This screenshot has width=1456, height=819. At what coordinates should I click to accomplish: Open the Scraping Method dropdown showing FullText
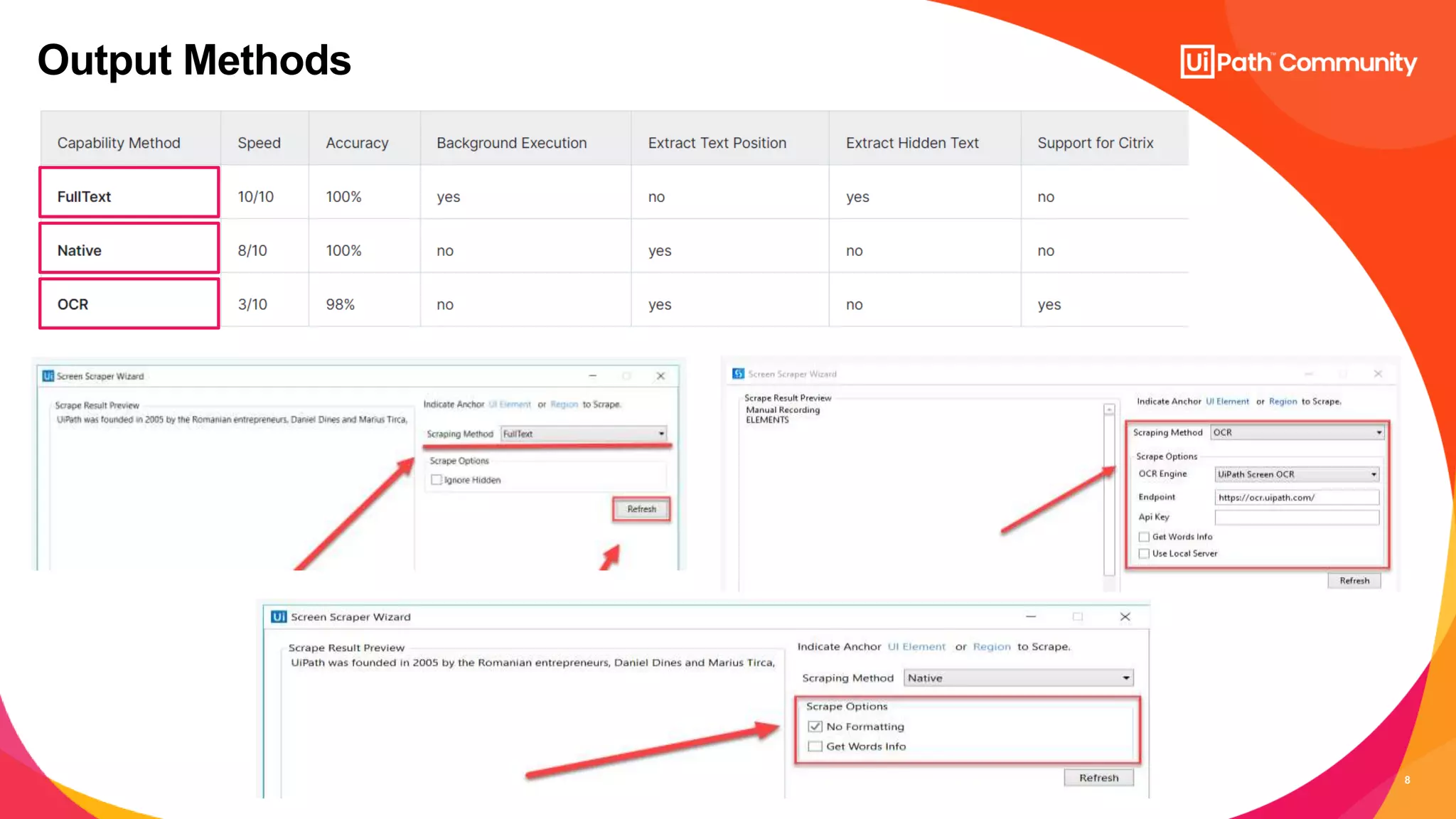584,434
